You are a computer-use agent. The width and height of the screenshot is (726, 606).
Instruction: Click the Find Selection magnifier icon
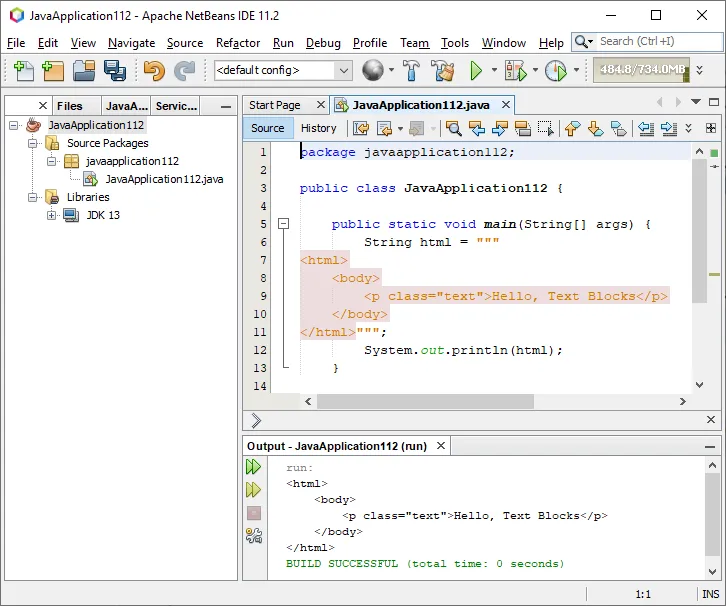click(454, 128)
